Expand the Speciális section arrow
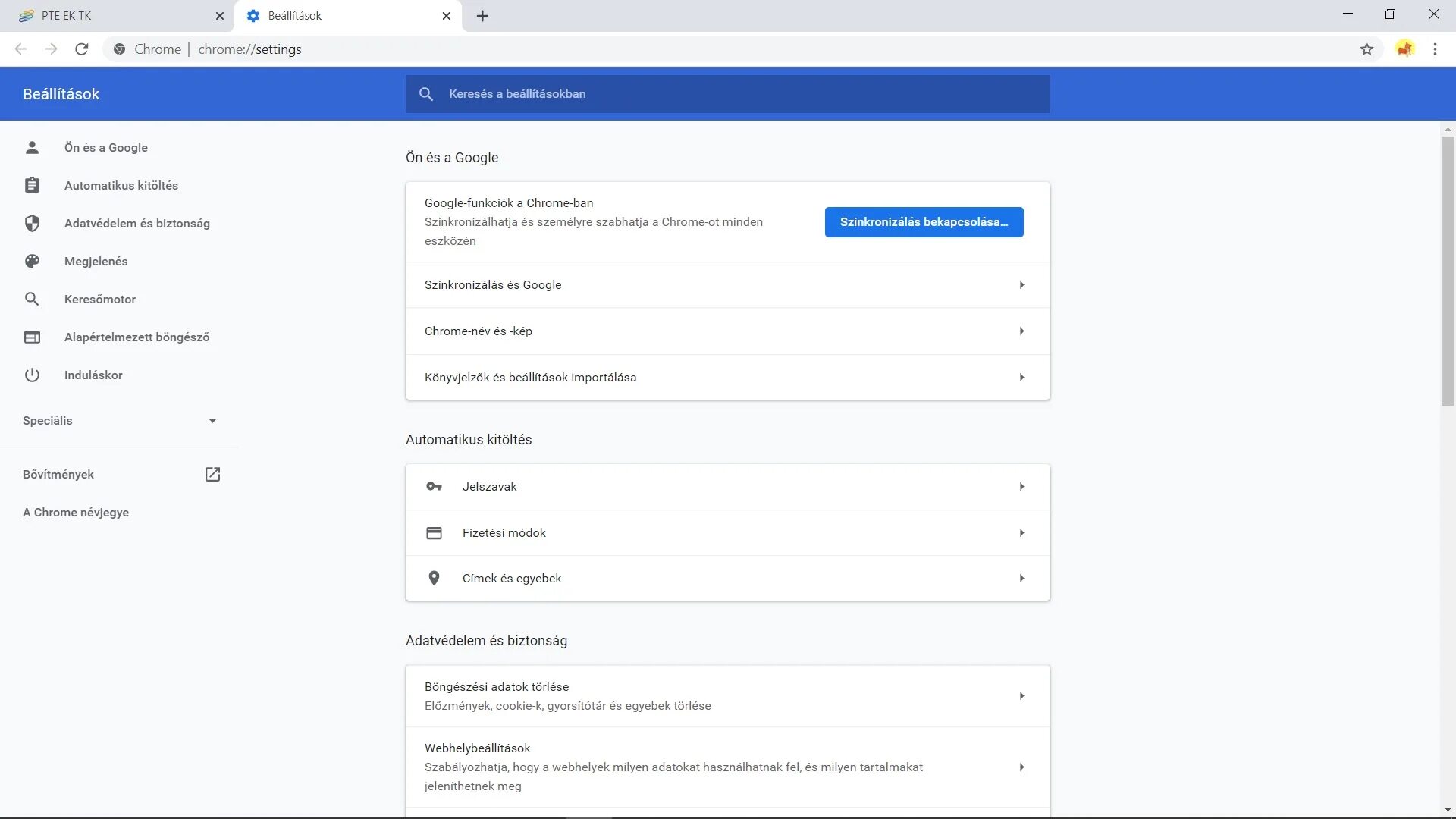 pyautogui.click(x=212, y=420)
